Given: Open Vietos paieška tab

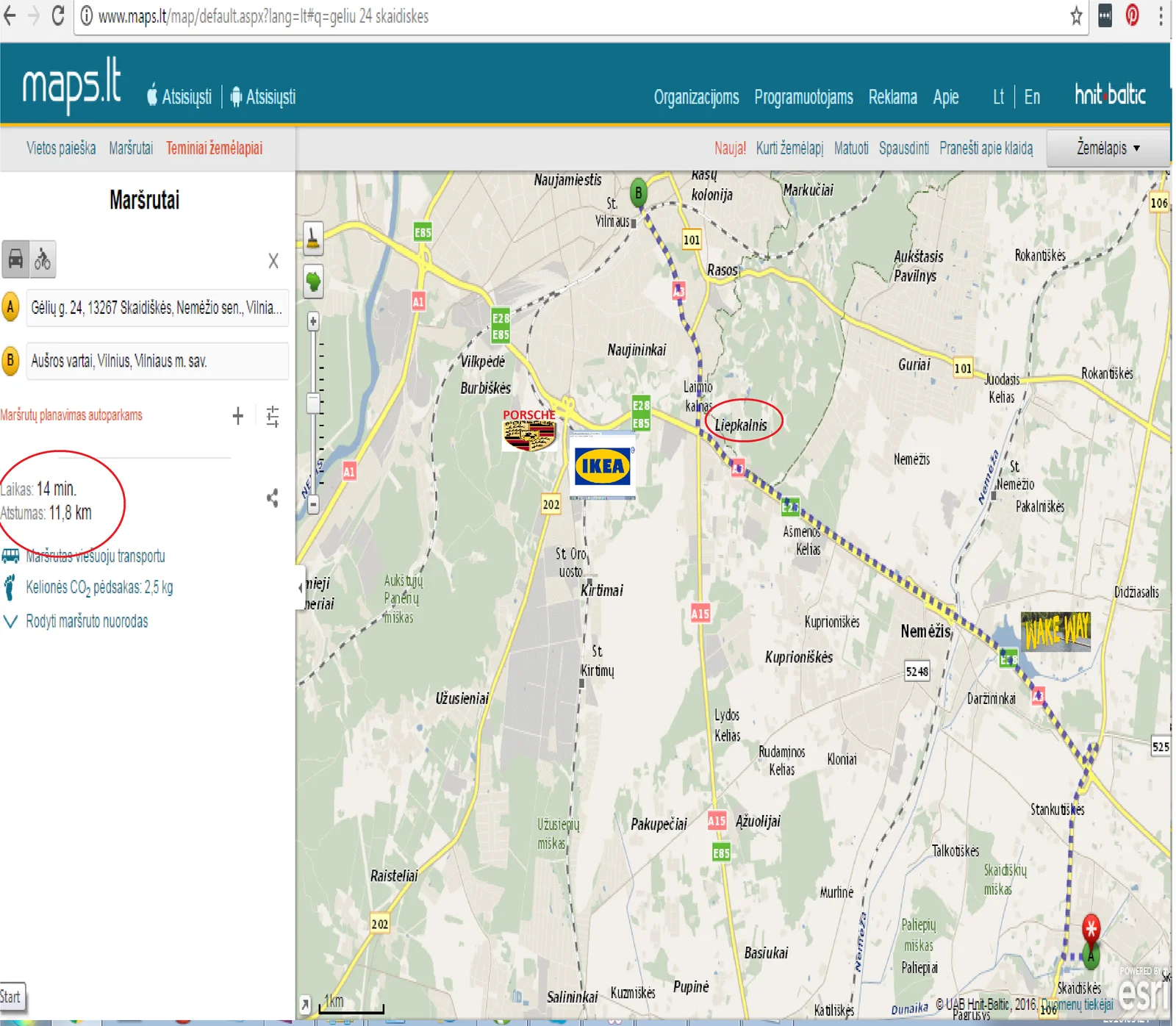Looking at the screenshot, I should coord(61,148).
